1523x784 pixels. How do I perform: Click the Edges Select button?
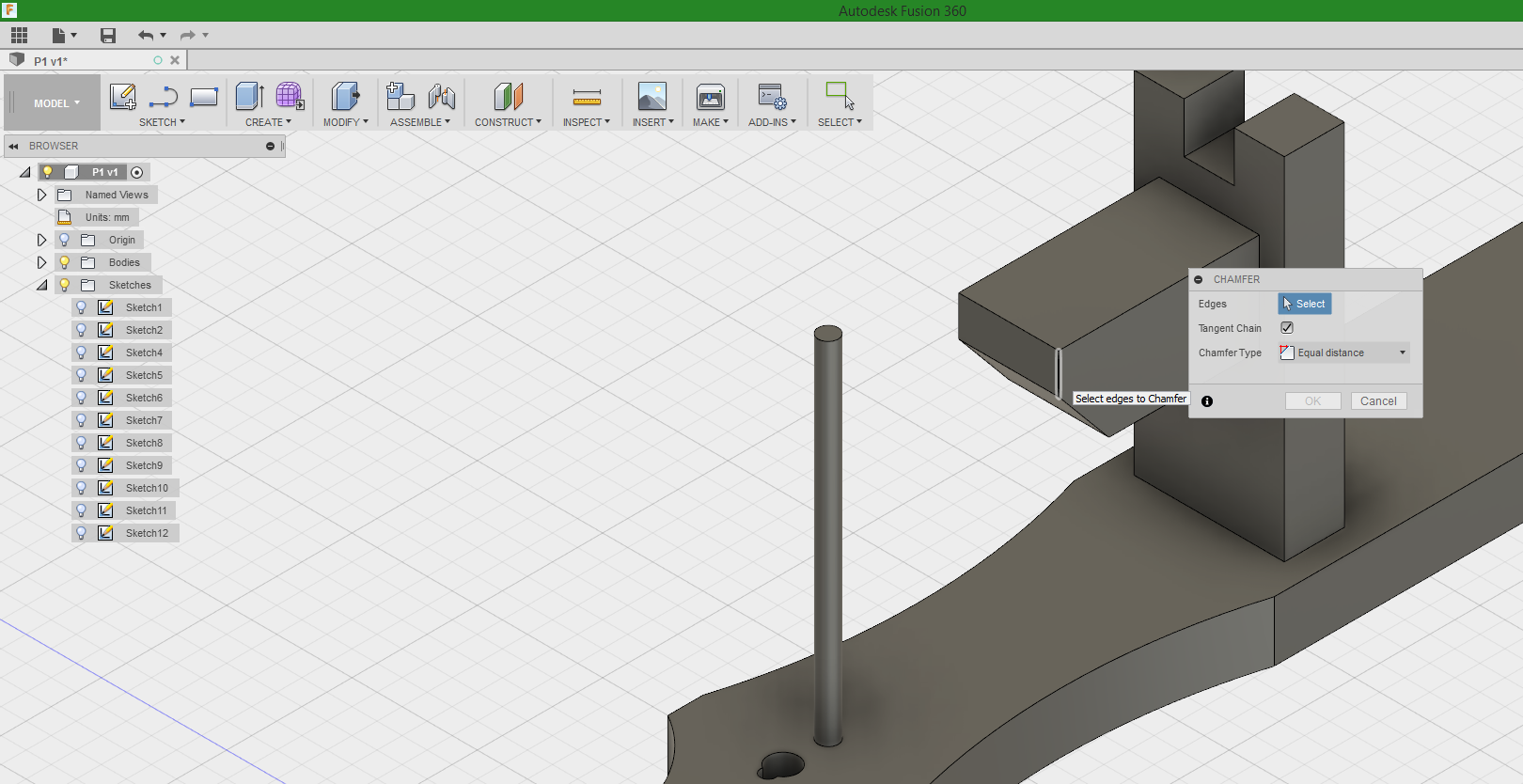(1304, 304)
